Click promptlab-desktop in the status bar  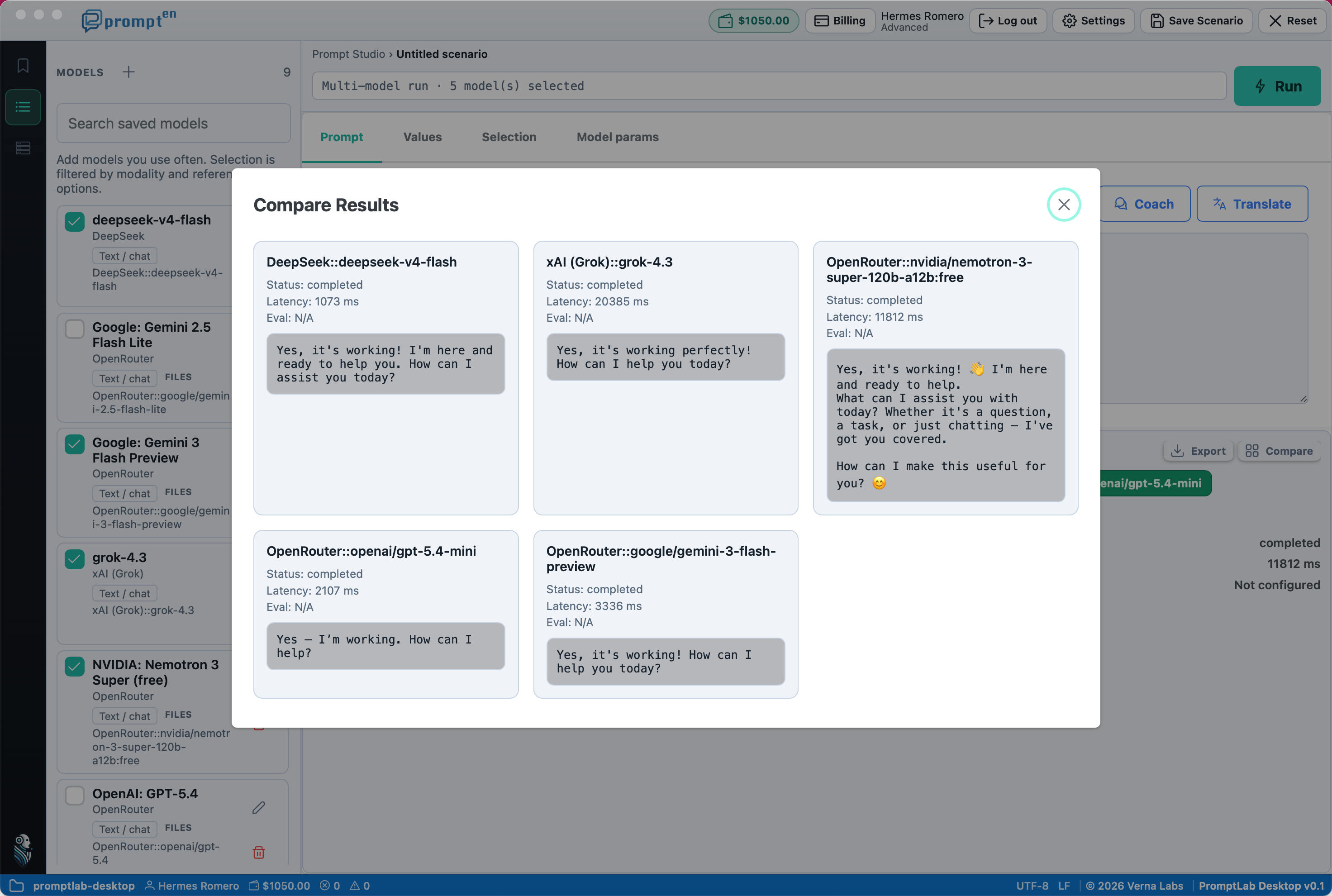(x=84, y=886)
